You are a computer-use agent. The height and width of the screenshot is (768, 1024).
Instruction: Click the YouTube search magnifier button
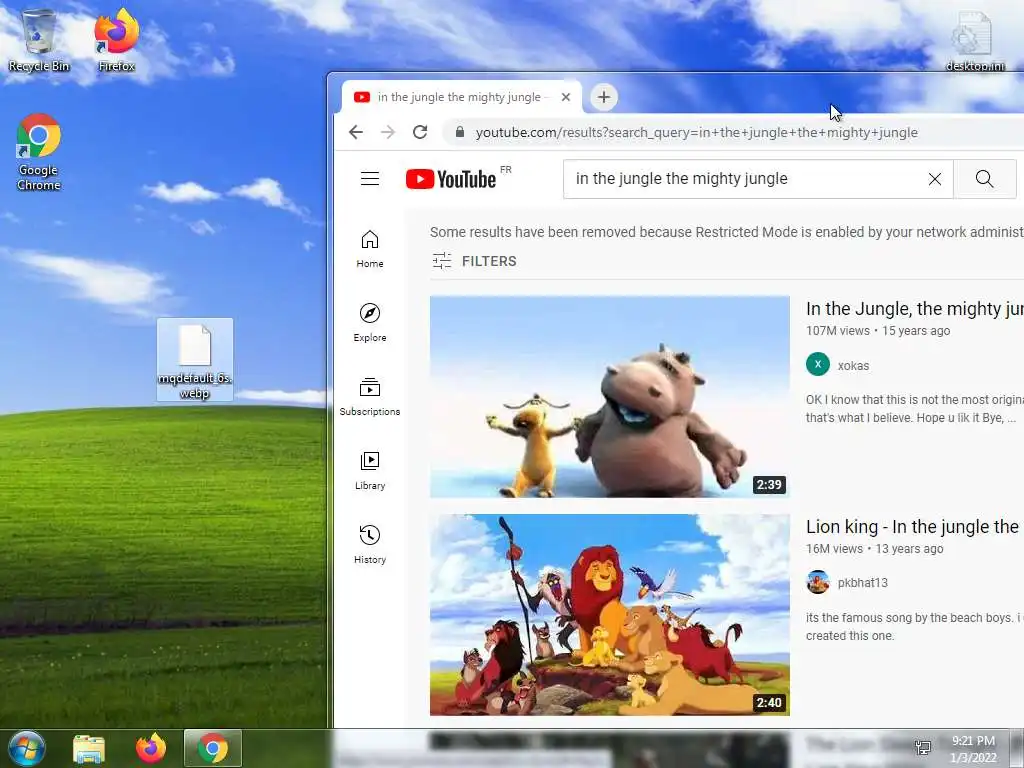coord(984,179)
